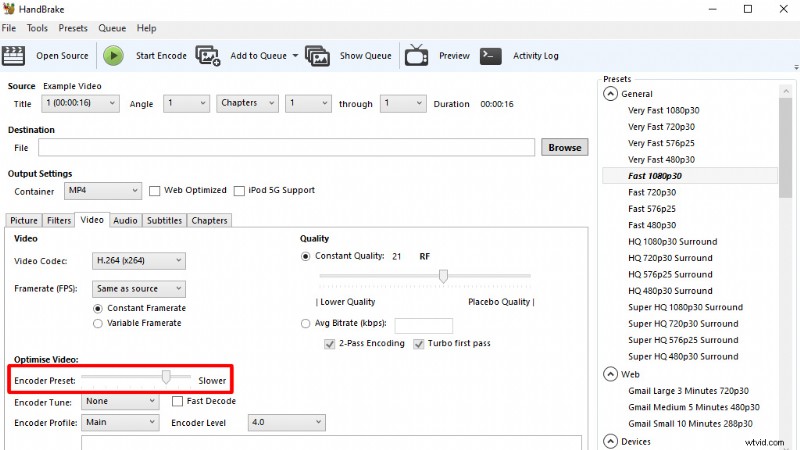Image resolution: width=800 pixels, height=450 pixels.
Task: Click the Preview label
Action: [x=454, y=56]
